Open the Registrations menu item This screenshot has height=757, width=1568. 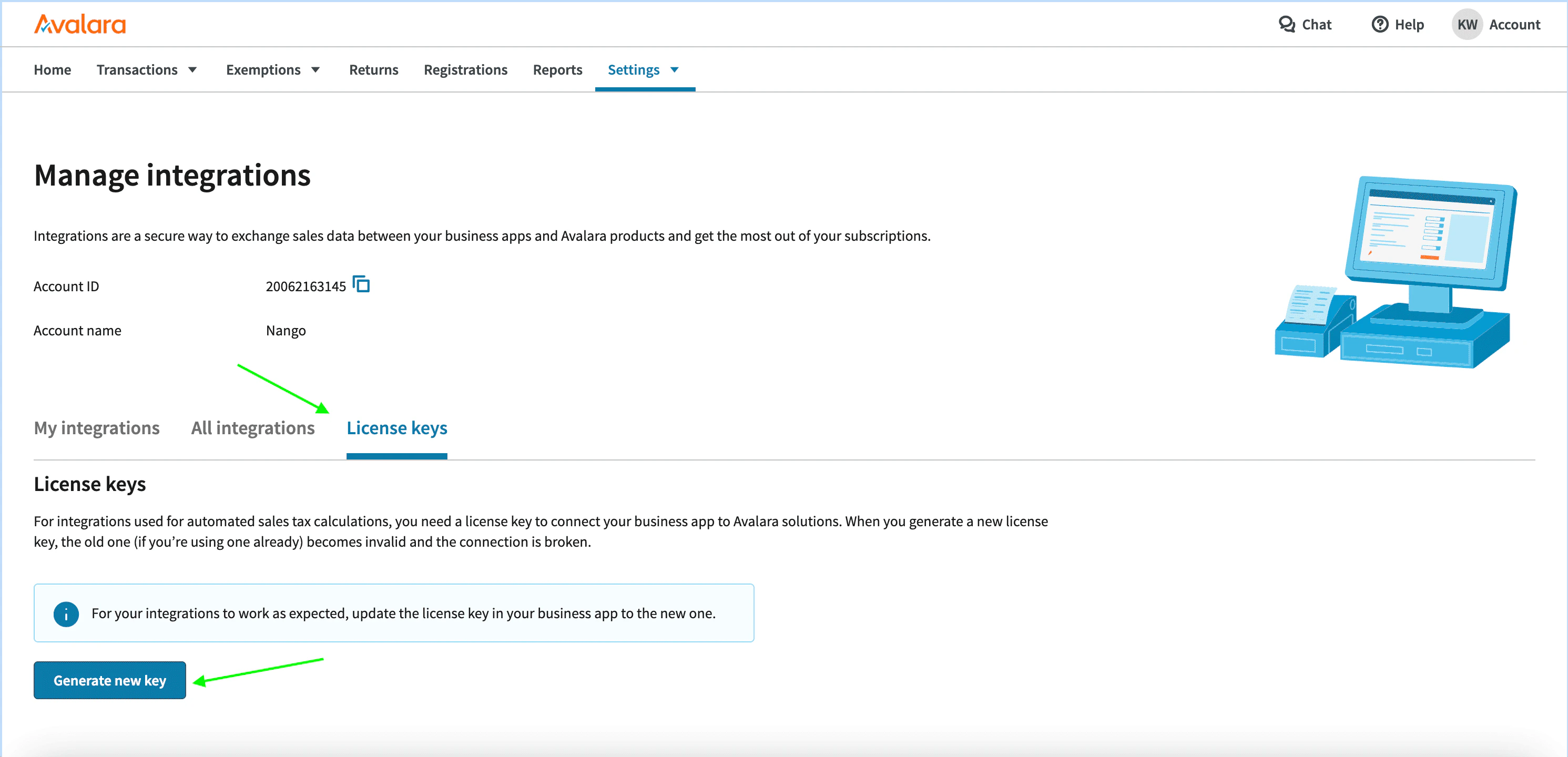pyautogui.click(x=465, y=70)
